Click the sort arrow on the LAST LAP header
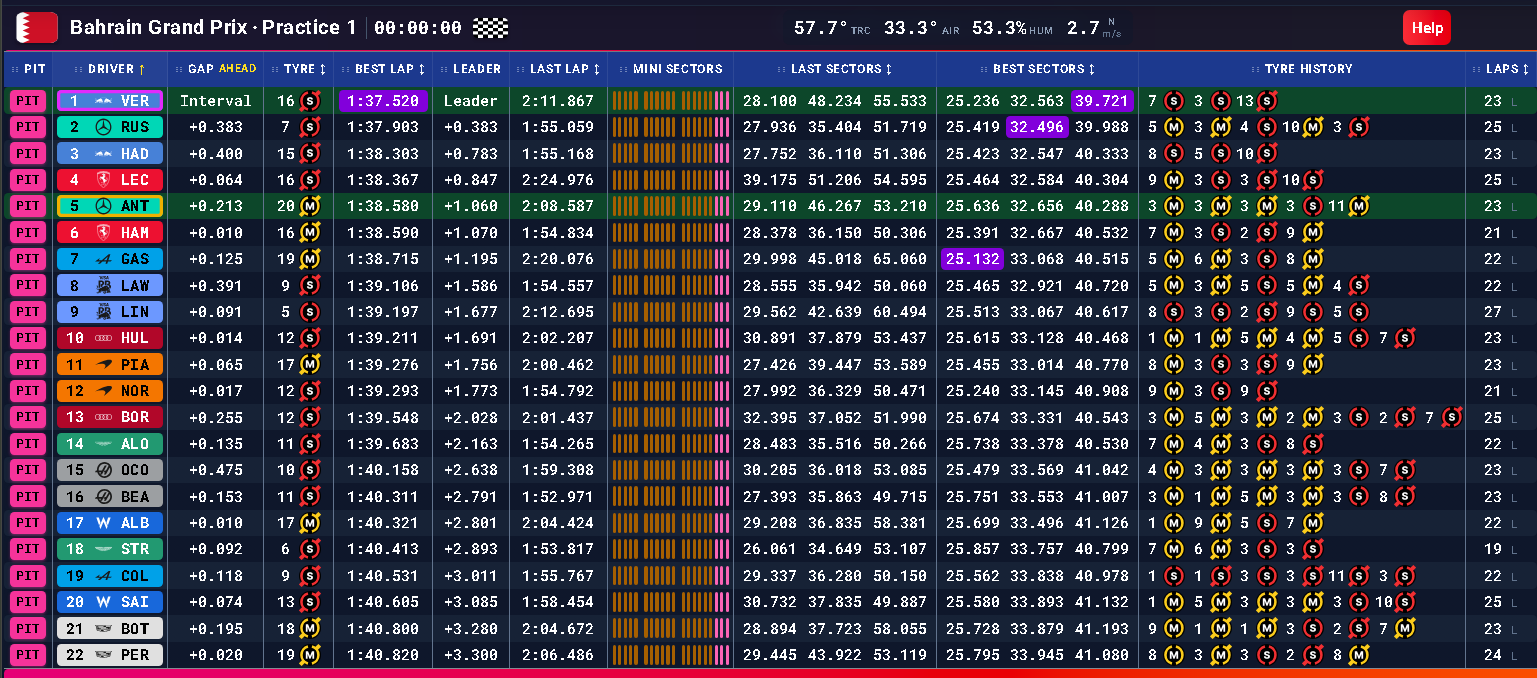This screenshot has height=678, width=1537. [596, 69]
